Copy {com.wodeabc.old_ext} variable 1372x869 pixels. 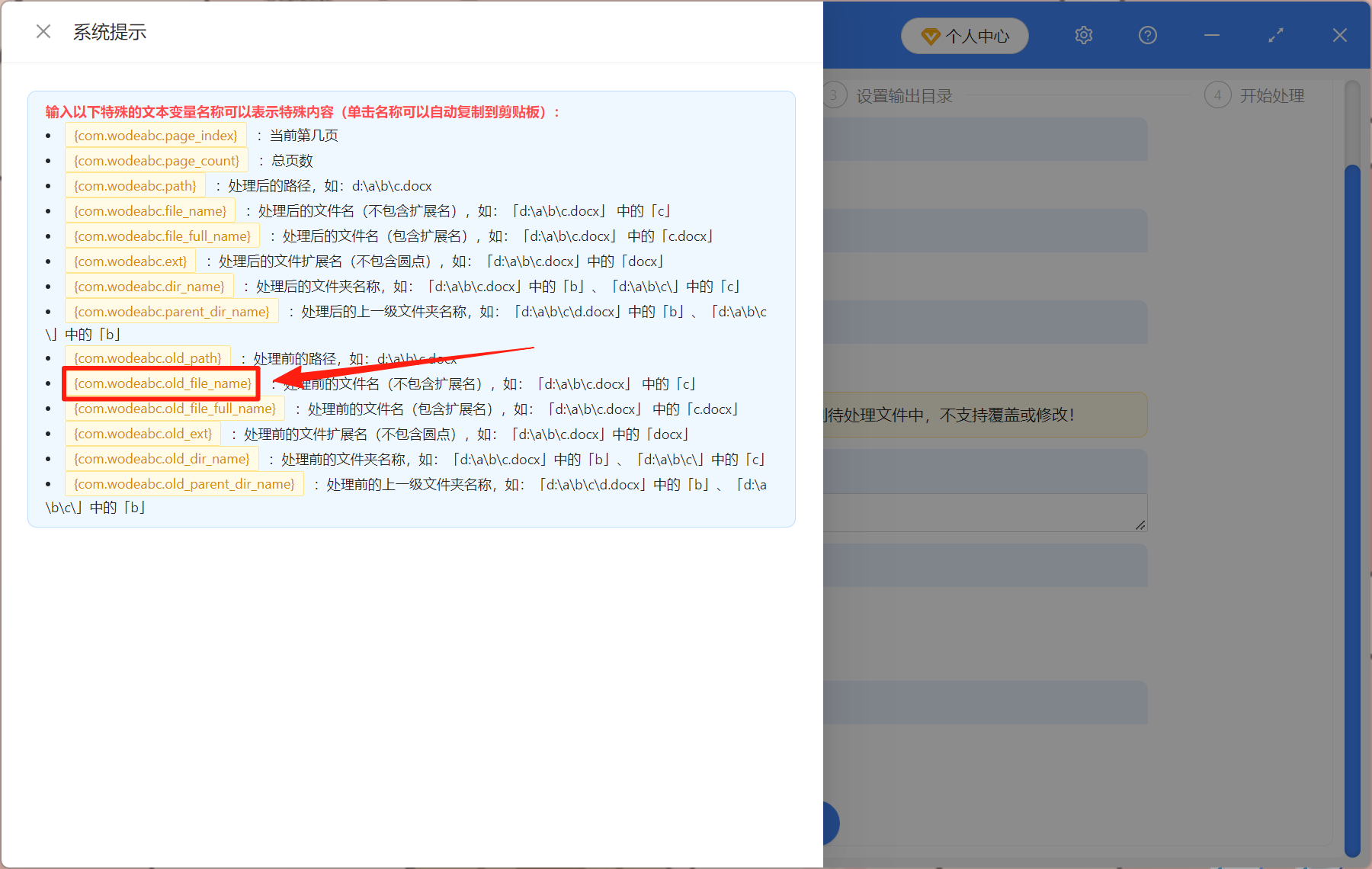tap(143, 433)
